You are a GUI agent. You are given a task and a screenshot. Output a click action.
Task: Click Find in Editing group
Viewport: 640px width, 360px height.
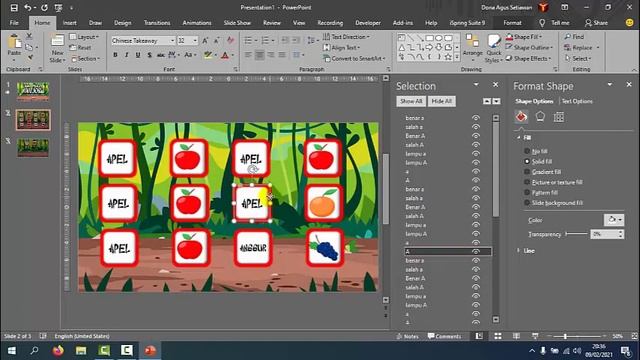(574, 37)
